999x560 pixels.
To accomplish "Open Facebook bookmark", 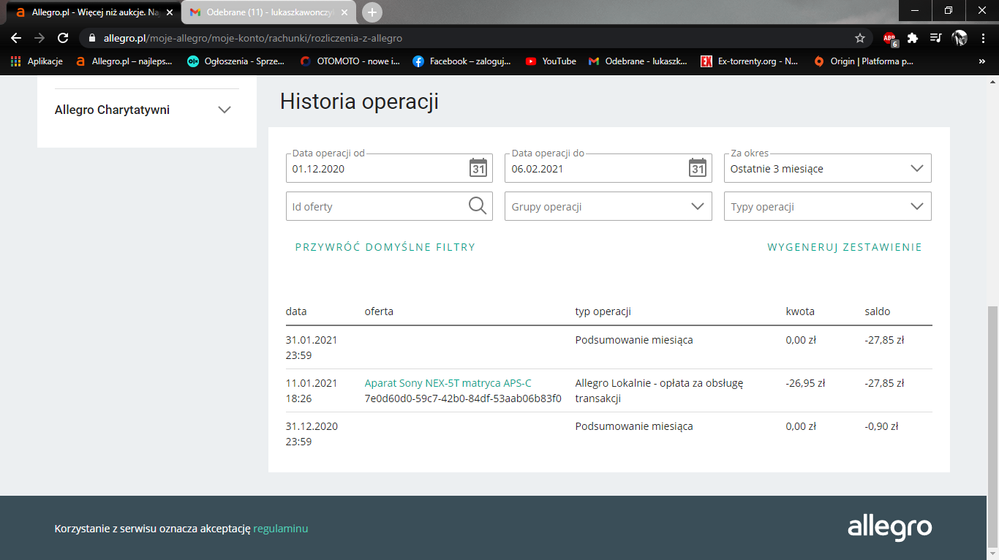I will pyautogui.click(x=461, y=61).
